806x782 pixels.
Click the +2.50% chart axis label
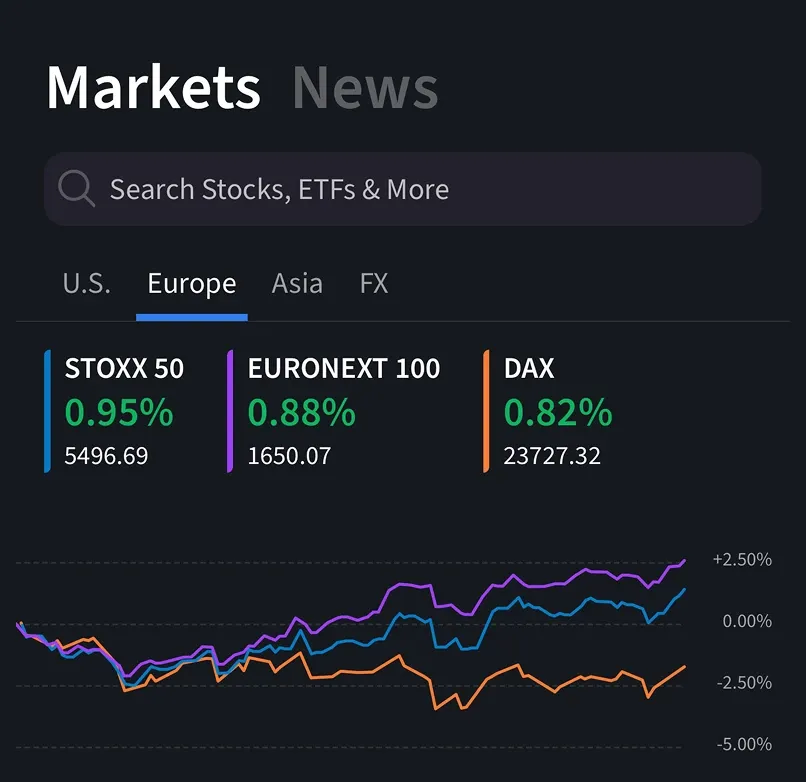coord(742,560)
